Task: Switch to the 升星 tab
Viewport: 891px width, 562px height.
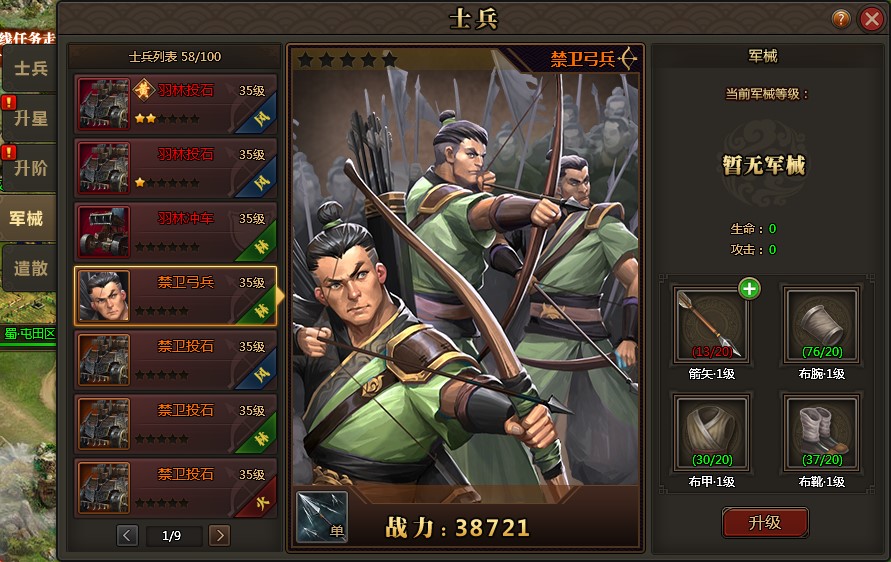Action: click(30, 118)
